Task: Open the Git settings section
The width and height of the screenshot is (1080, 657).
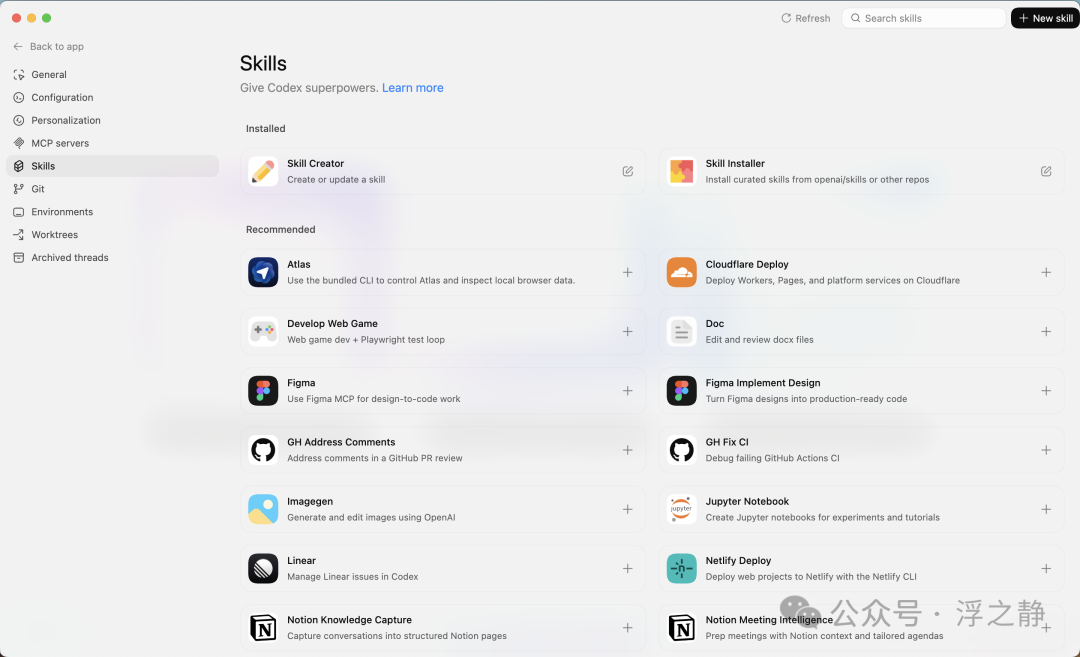Action: click(112, 189)
